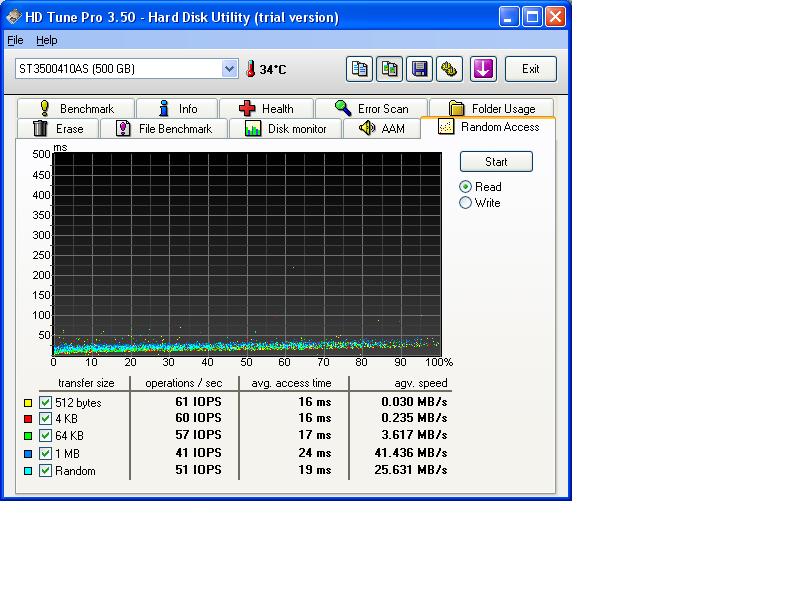Select the Write radio button

tap(466, 203)
